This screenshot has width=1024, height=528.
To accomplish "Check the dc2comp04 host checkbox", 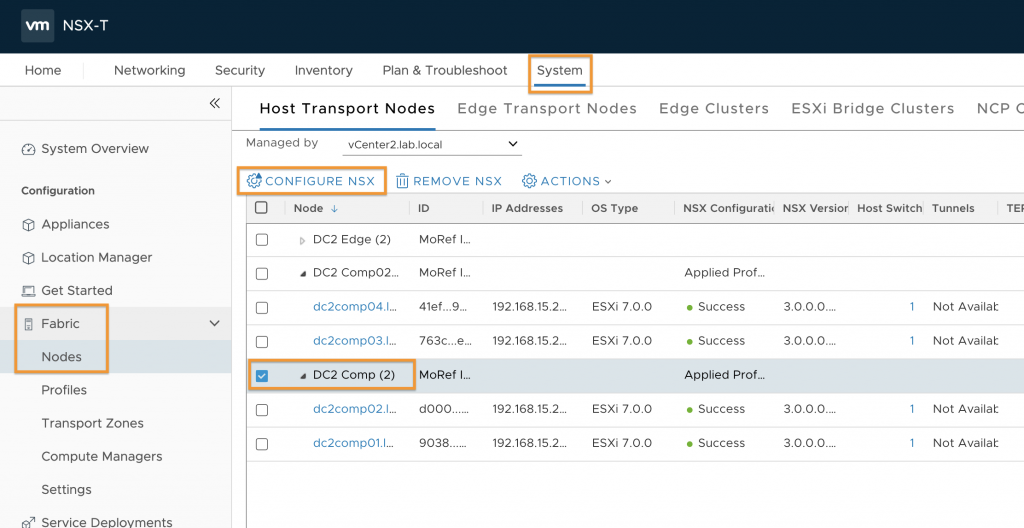I will click(262, 308).
